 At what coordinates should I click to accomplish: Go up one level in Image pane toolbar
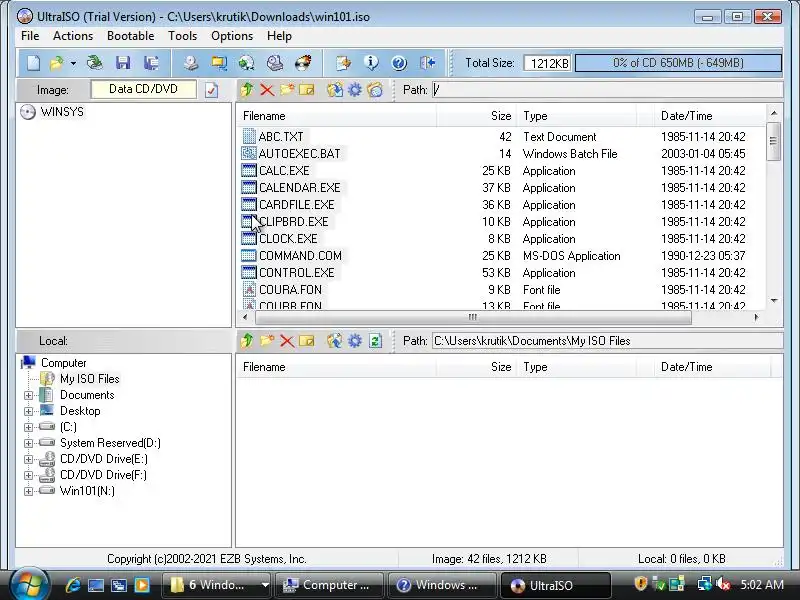click(x=247, y=90)
